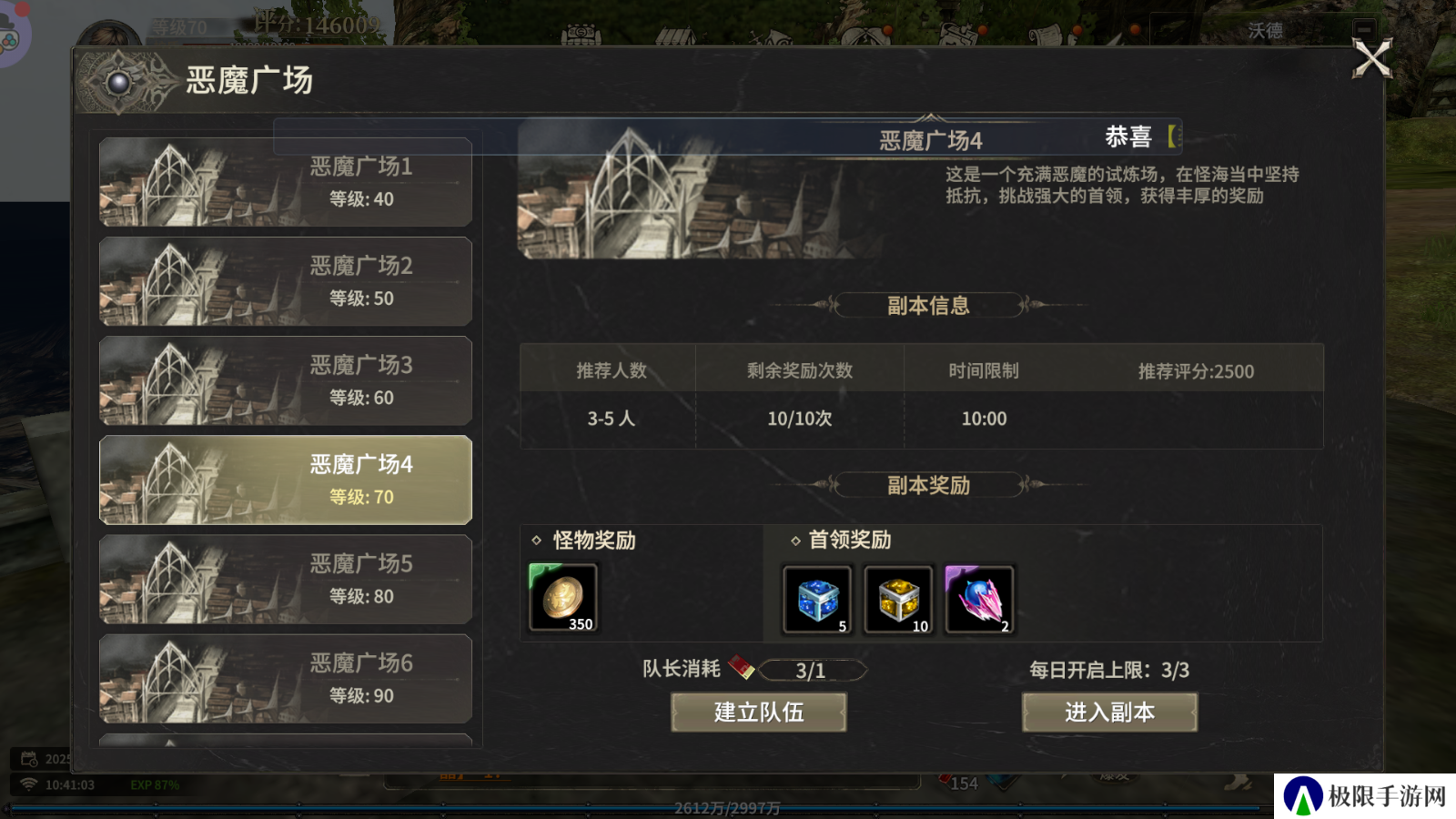
Task: Select 恶魔广场2 level 50 entry
Action: [286, 281]
